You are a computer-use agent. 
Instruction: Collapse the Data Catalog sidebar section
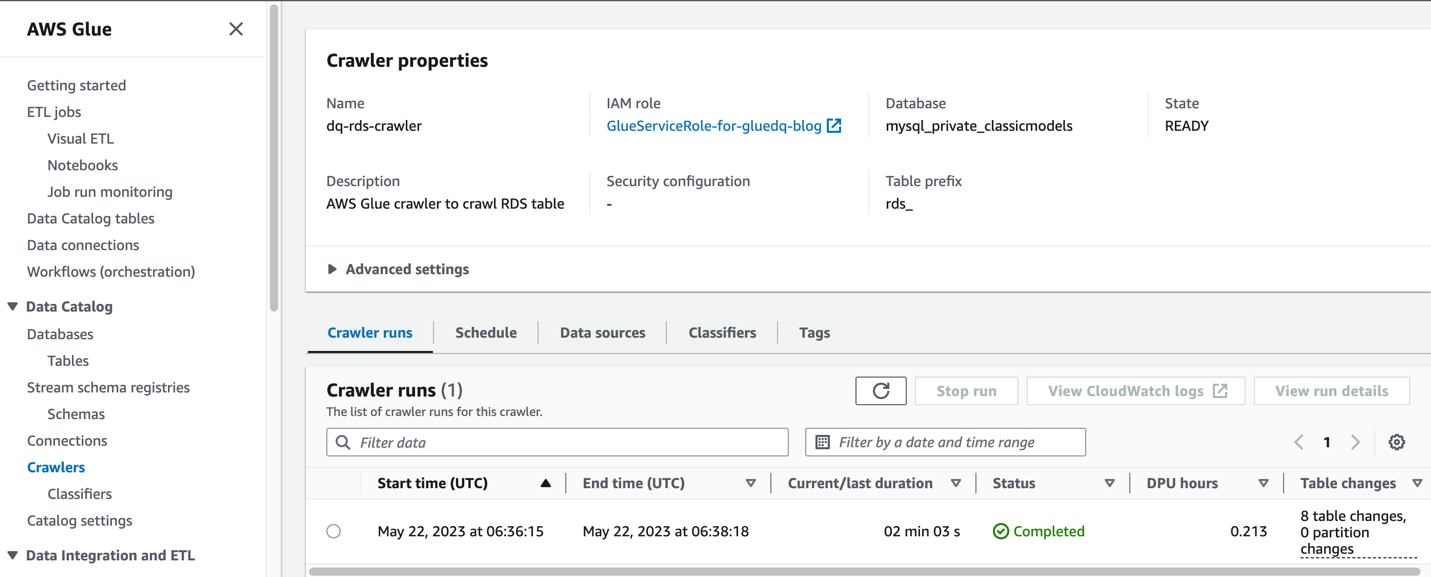tap(13, 307)
